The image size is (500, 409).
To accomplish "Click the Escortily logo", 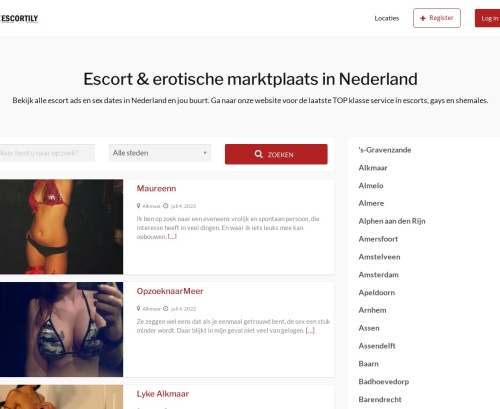I will point(19,18).
